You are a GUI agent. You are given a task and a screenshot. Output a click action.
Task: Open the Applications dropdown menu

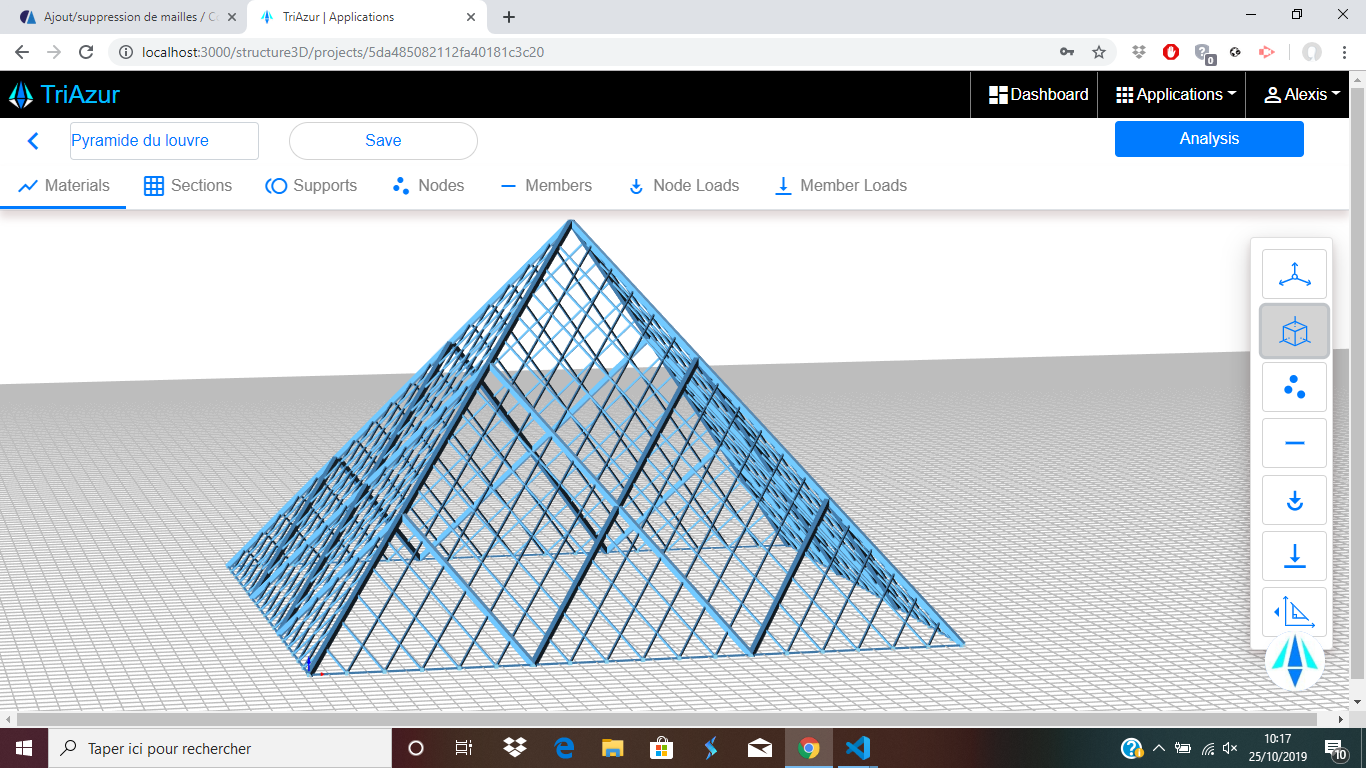1176,95
